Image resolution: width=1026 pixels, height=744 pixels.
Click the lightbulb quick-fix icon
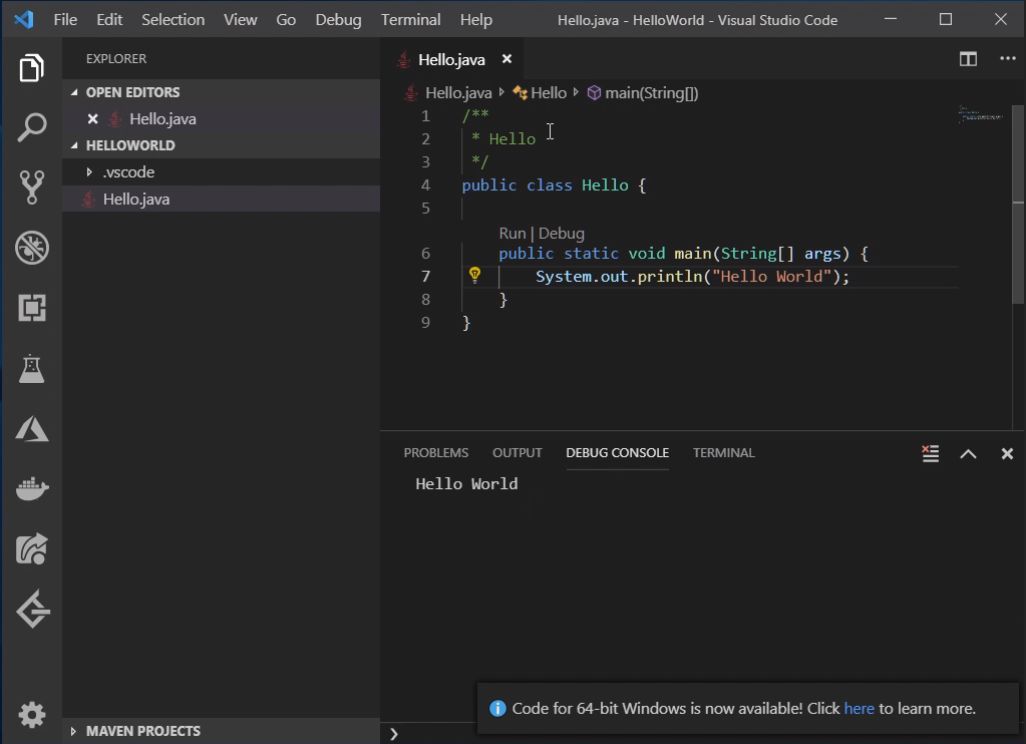475,276
